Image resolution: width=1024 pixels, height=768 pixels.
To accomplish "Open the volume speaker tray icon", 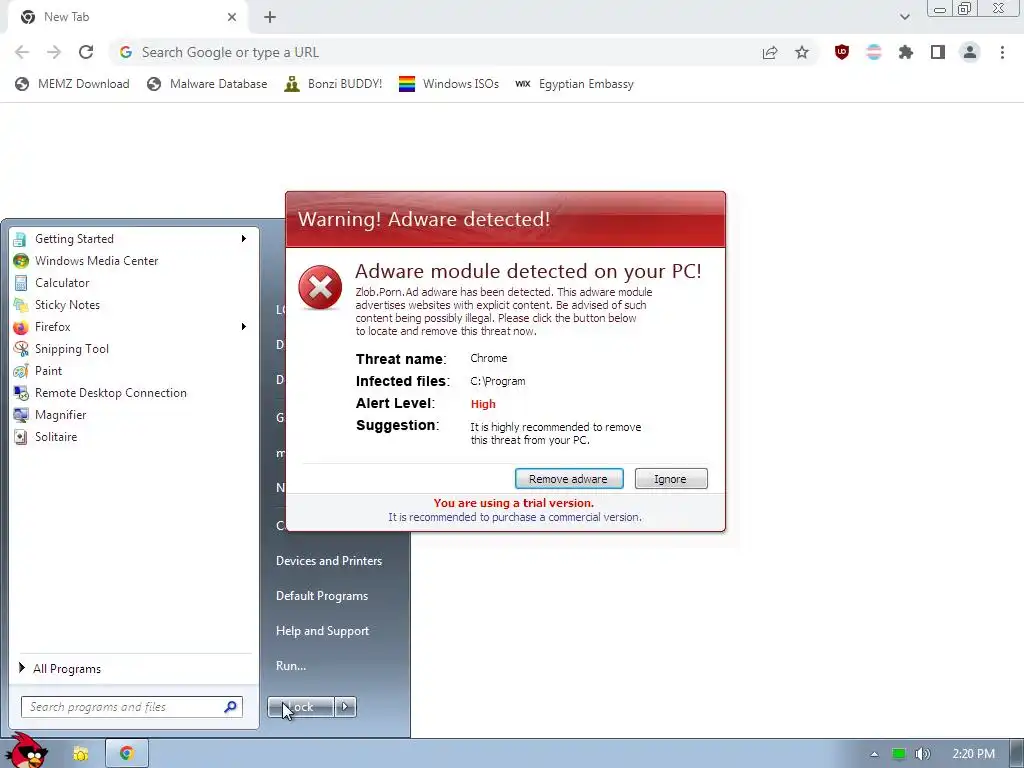I will tap(923, 754).
